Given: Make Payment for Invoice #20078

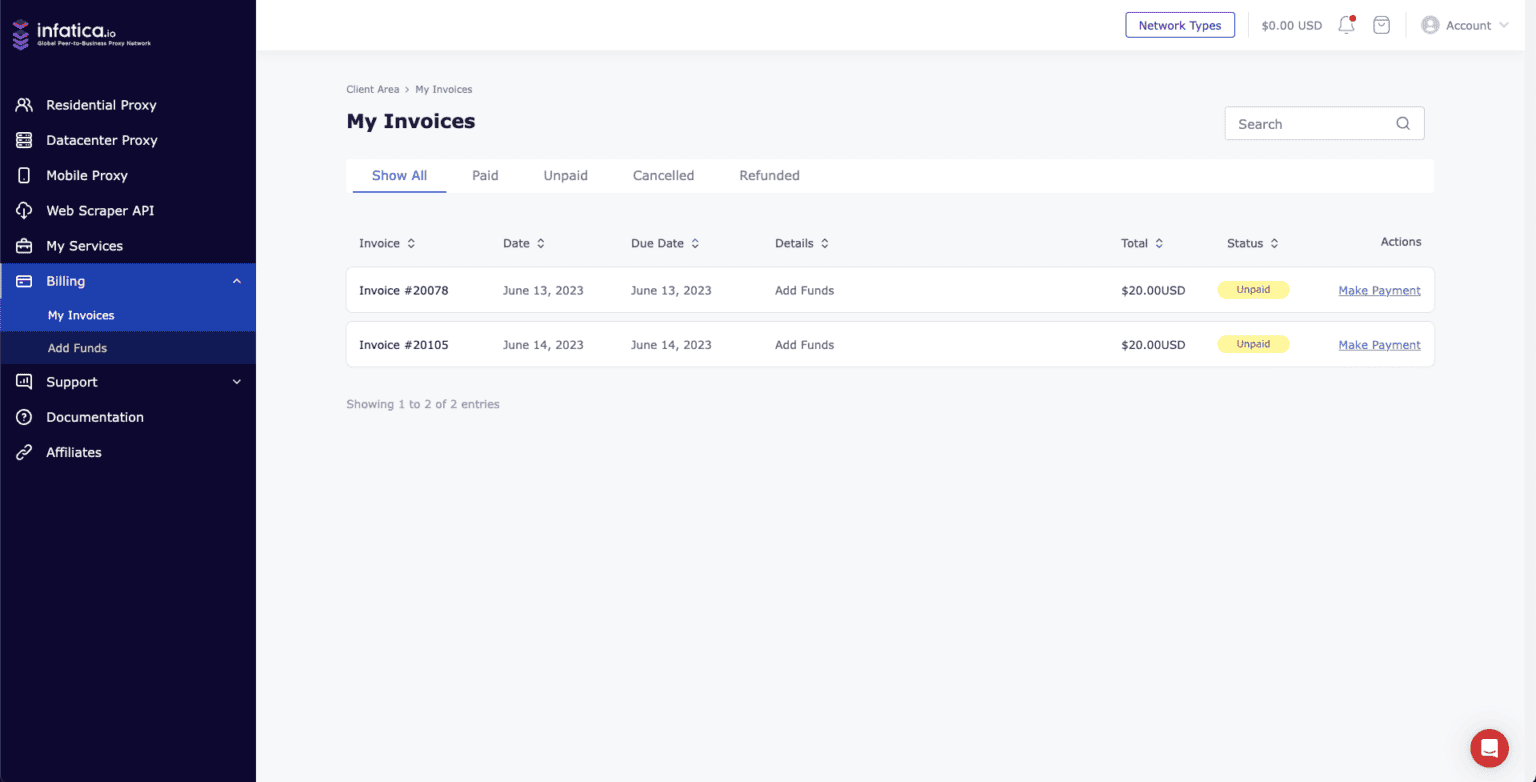Looking at the screenshot, I should coord(1379,290).
